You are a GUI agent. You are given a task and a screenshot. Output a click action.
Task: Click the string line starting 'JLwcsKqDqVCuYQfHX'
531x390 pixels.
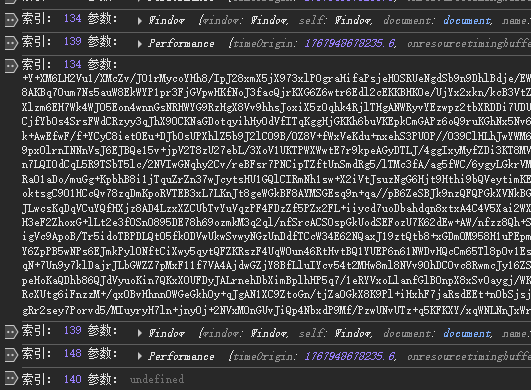click(276, 208)
